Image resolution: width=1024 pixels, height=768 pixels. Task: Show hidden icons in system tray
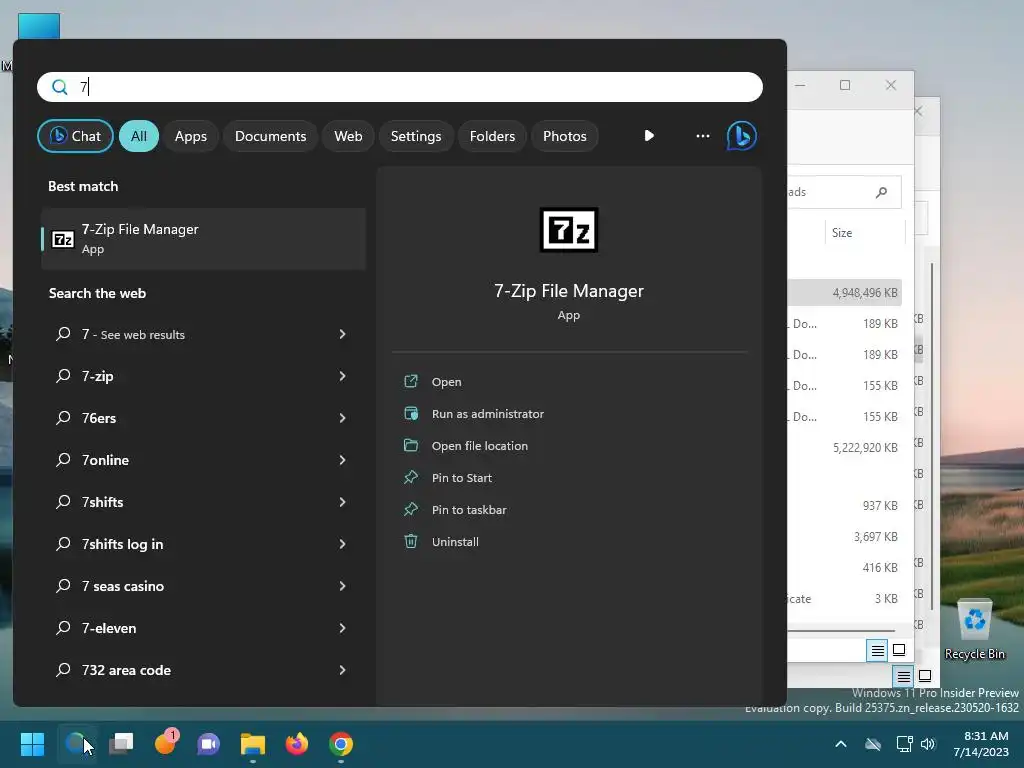(x=841, y=744)
